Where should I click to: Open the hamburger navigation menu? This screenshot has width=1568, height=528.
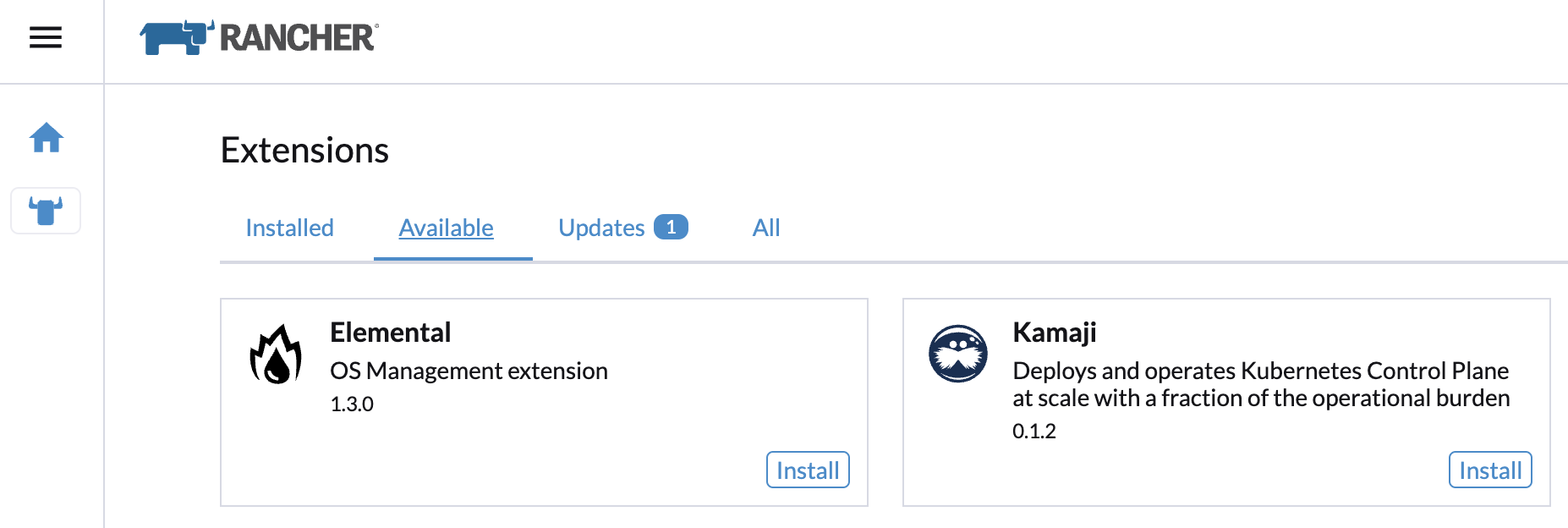click(45, 38)
